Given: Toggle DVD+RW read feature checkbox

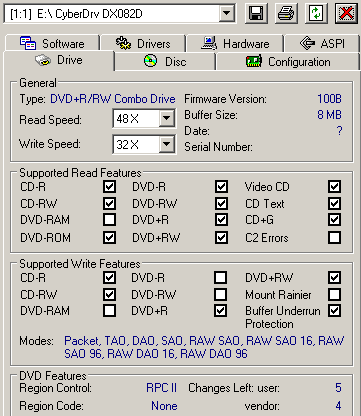Looking at the screenshot, I should (221, 238).
